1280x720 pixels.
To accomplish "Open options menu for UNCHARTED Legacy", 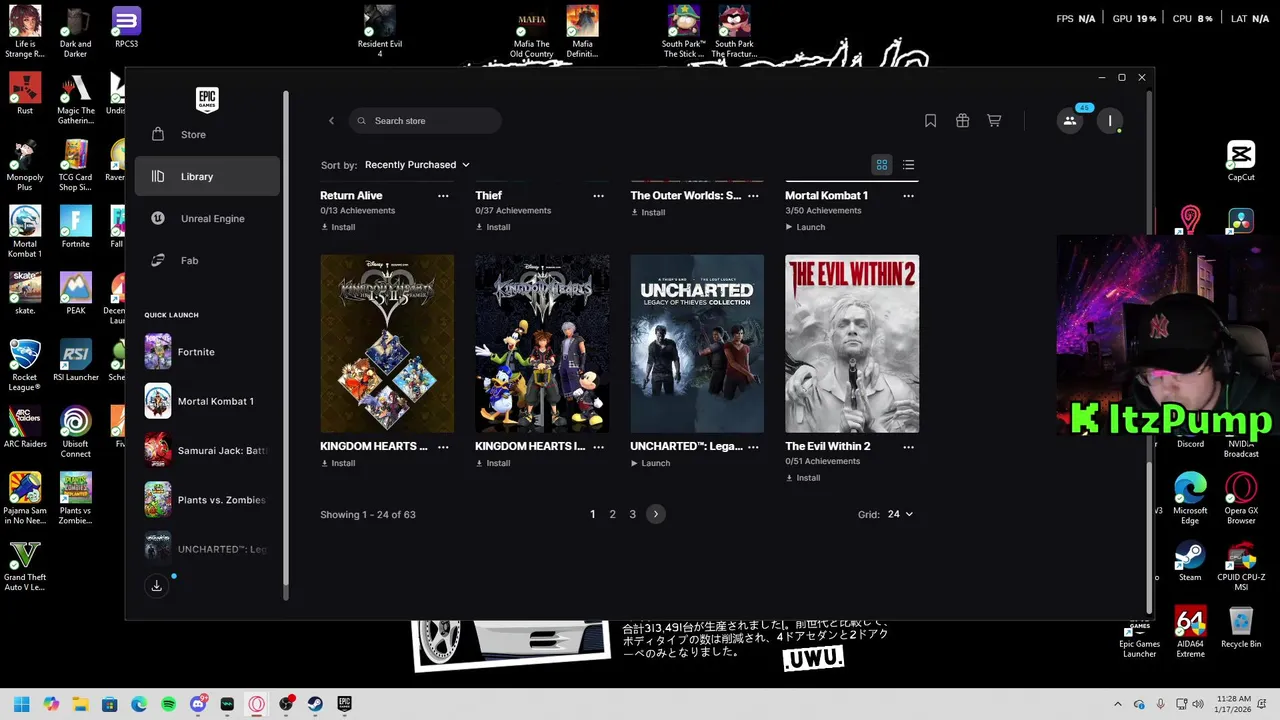I will [x=753, y=447].
